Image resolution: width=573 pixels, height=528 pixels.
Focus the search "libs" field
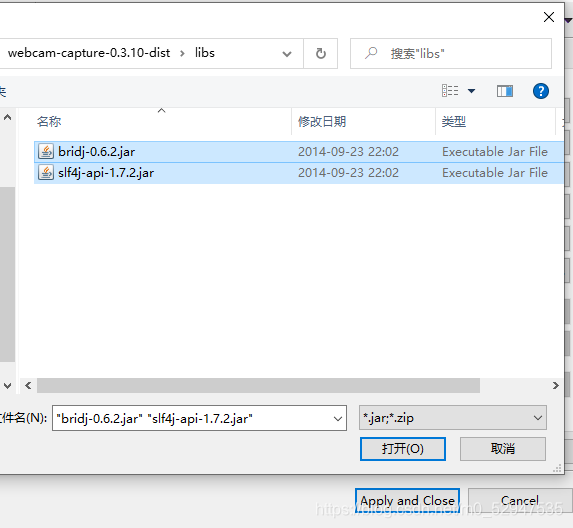[x=451, y=53]
